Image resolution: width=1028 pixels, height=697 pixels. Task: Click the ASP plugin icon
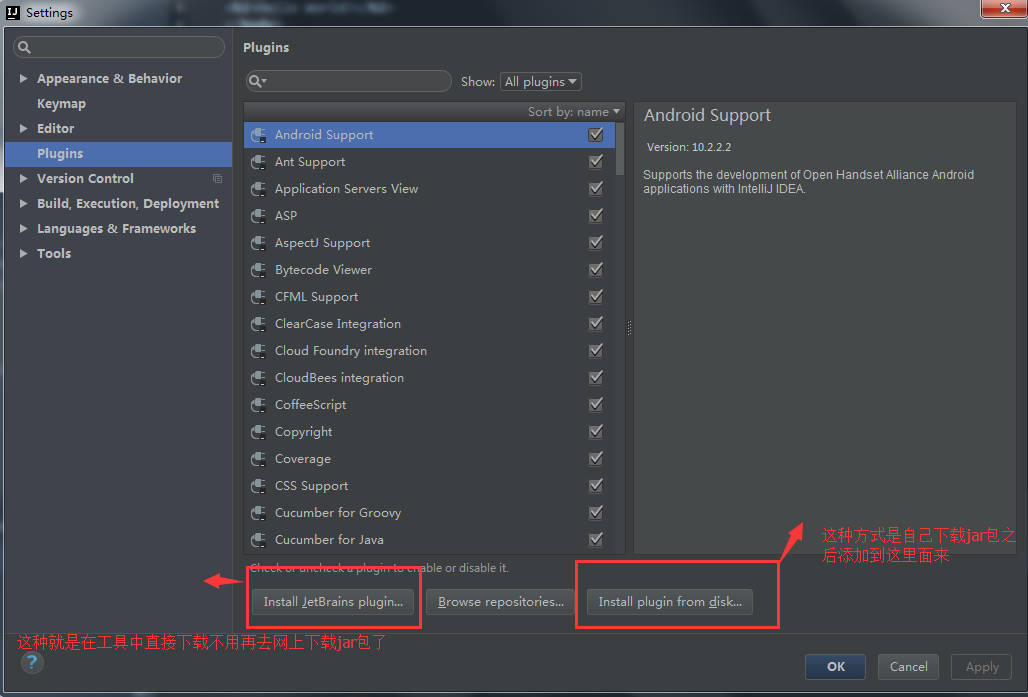[258, 216]
